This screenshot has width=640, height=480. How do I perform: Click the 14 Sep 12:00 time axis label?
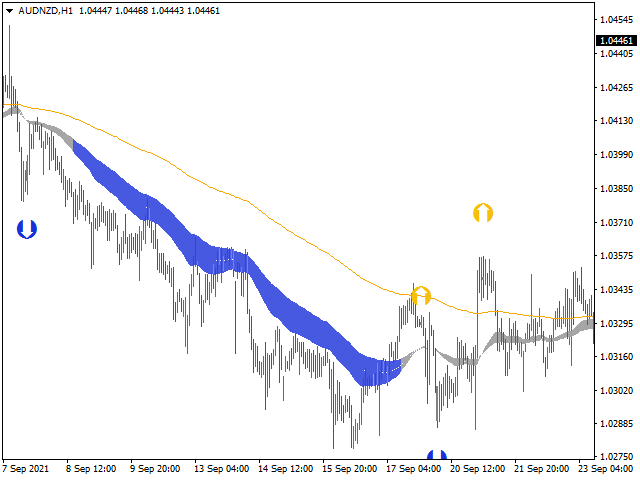[285, 469]
